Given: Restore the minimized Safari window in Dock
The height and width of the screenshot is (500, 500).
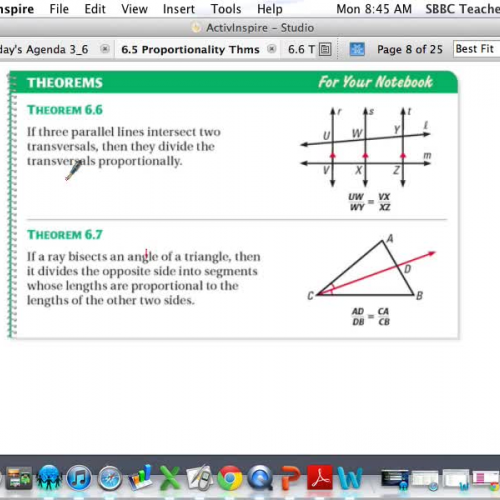Looking at the screenshot, I should (x=425, y=480).
